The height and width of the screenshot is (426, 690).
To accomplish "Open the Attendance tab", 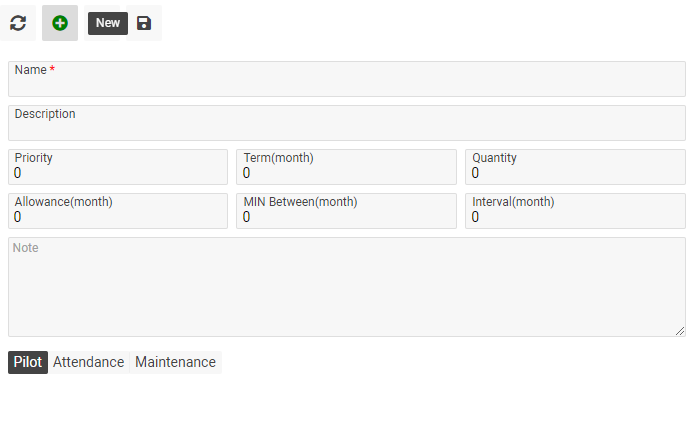I will coord(88,362).
